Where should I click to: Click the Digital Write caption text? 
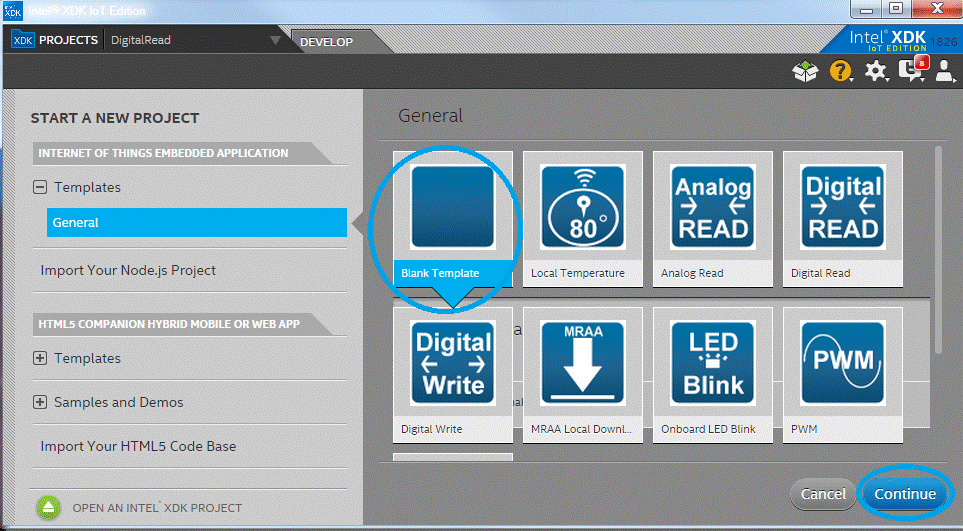point(432,429)
